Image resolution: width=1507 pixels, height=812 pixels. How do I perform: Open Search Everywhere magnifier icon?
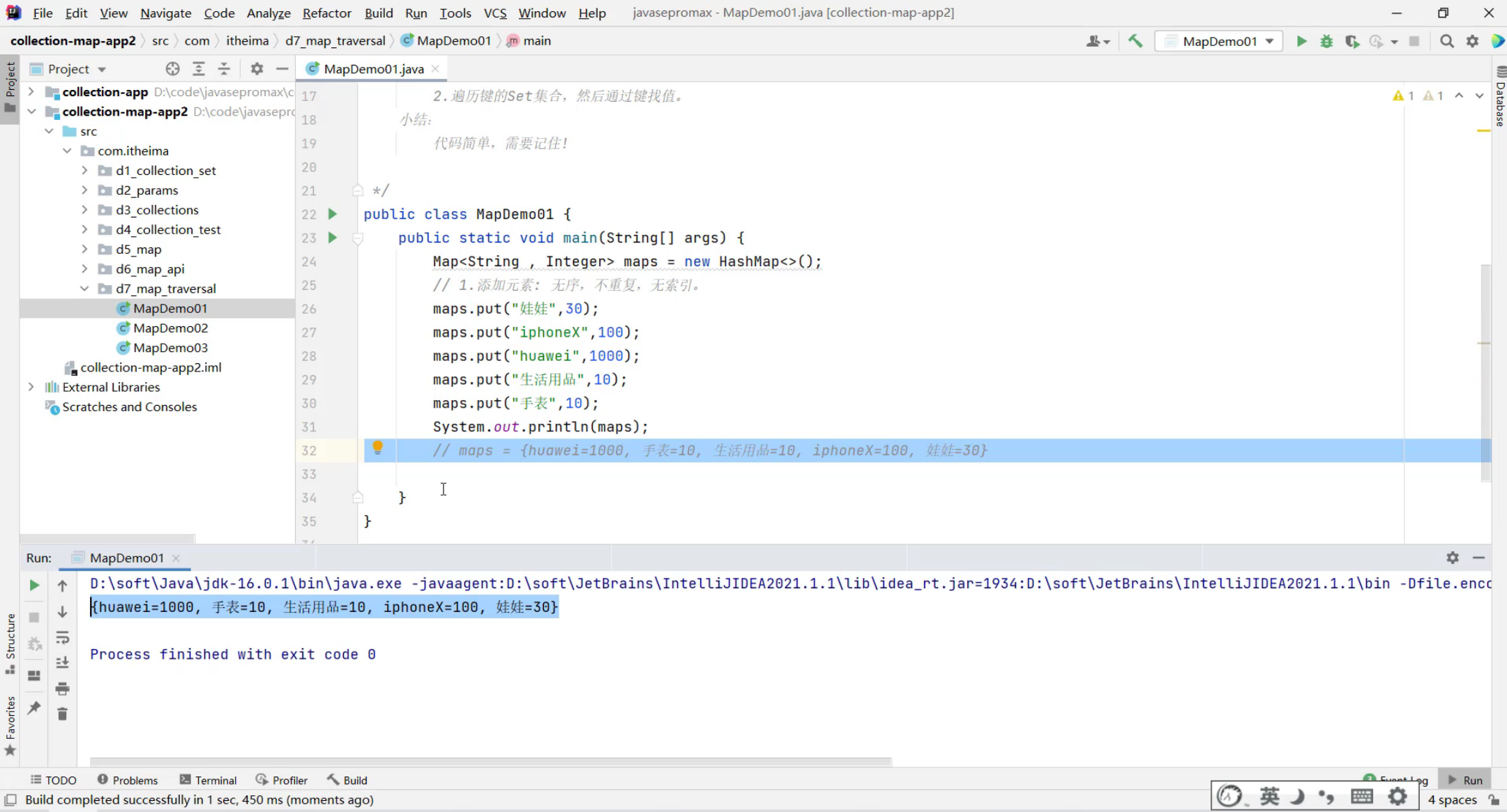tap(1447, 41)
